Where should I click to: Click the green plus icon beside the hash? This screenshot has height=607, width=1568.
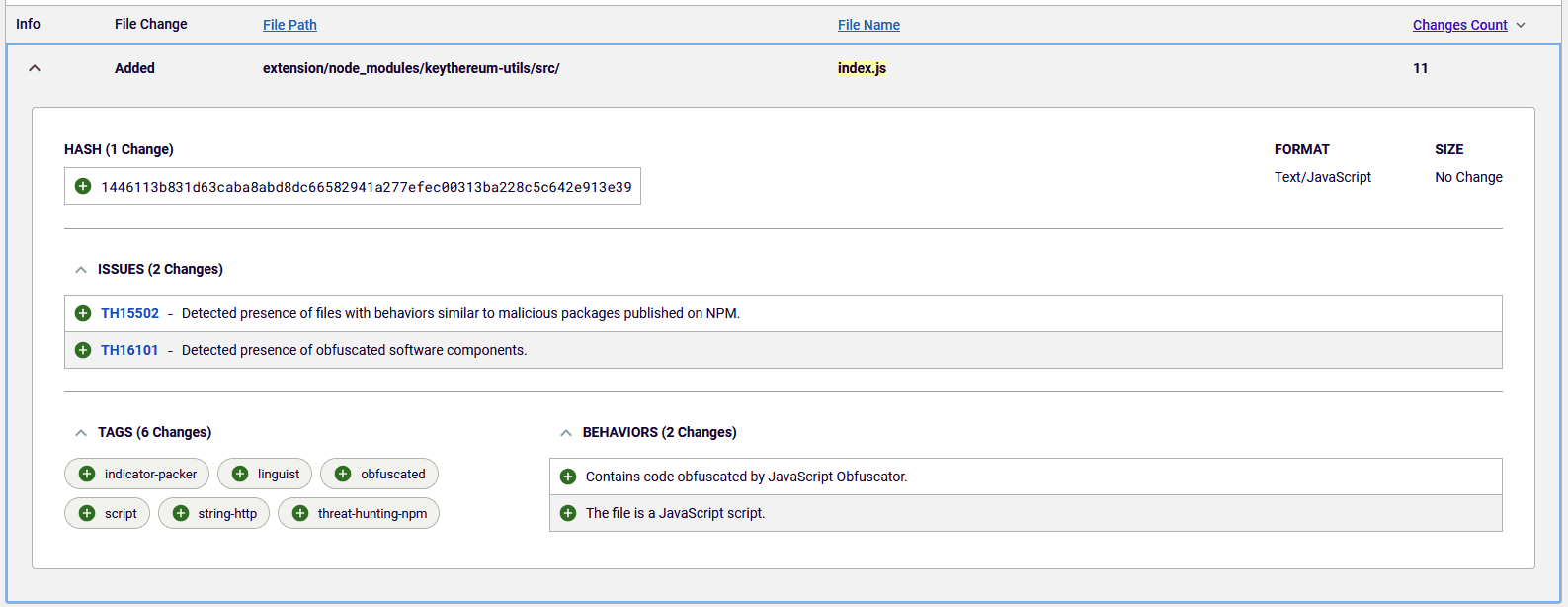(83, 186)
